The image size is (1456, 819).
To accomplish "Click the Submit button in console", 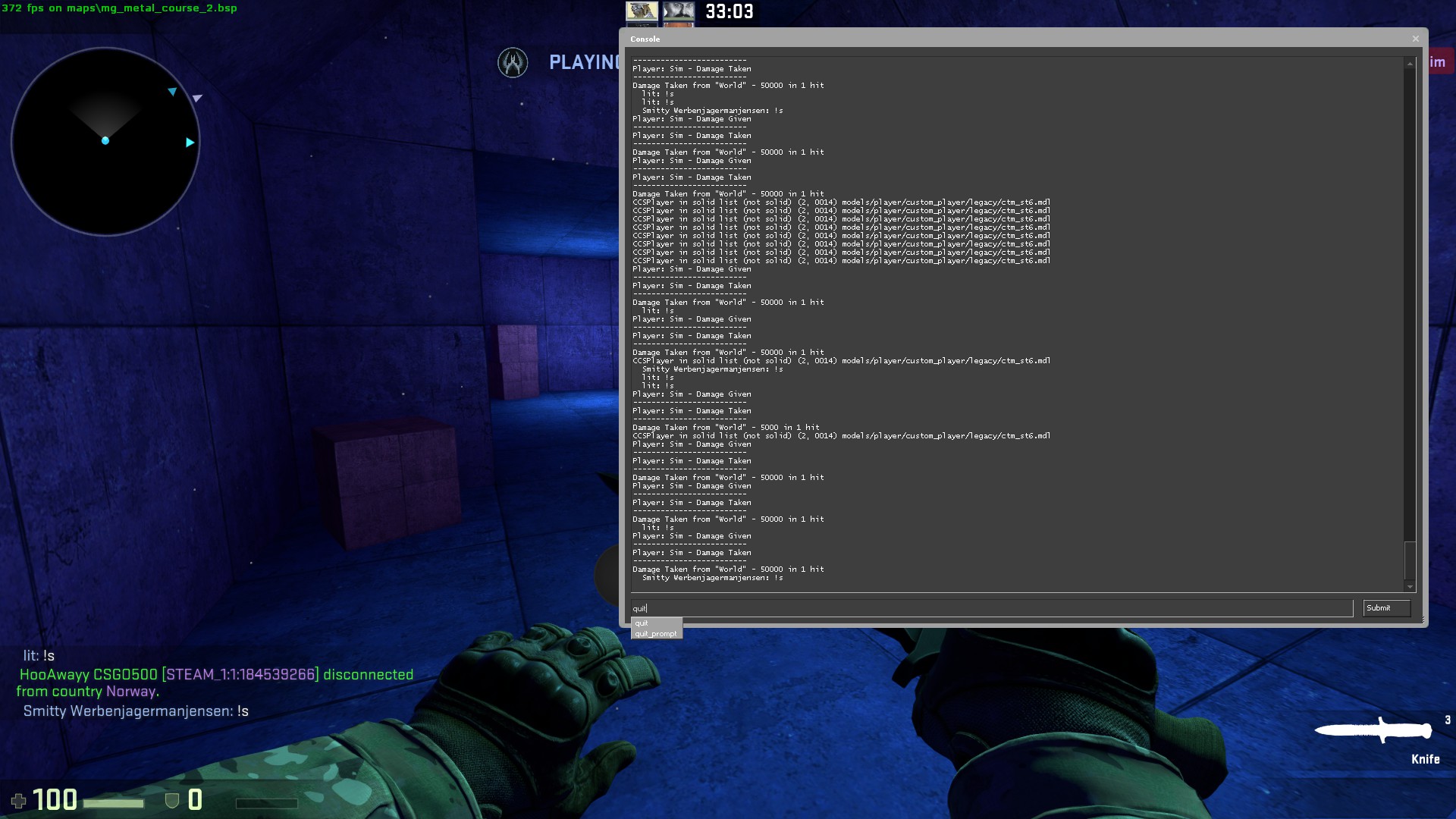I will pos(1385,608).
